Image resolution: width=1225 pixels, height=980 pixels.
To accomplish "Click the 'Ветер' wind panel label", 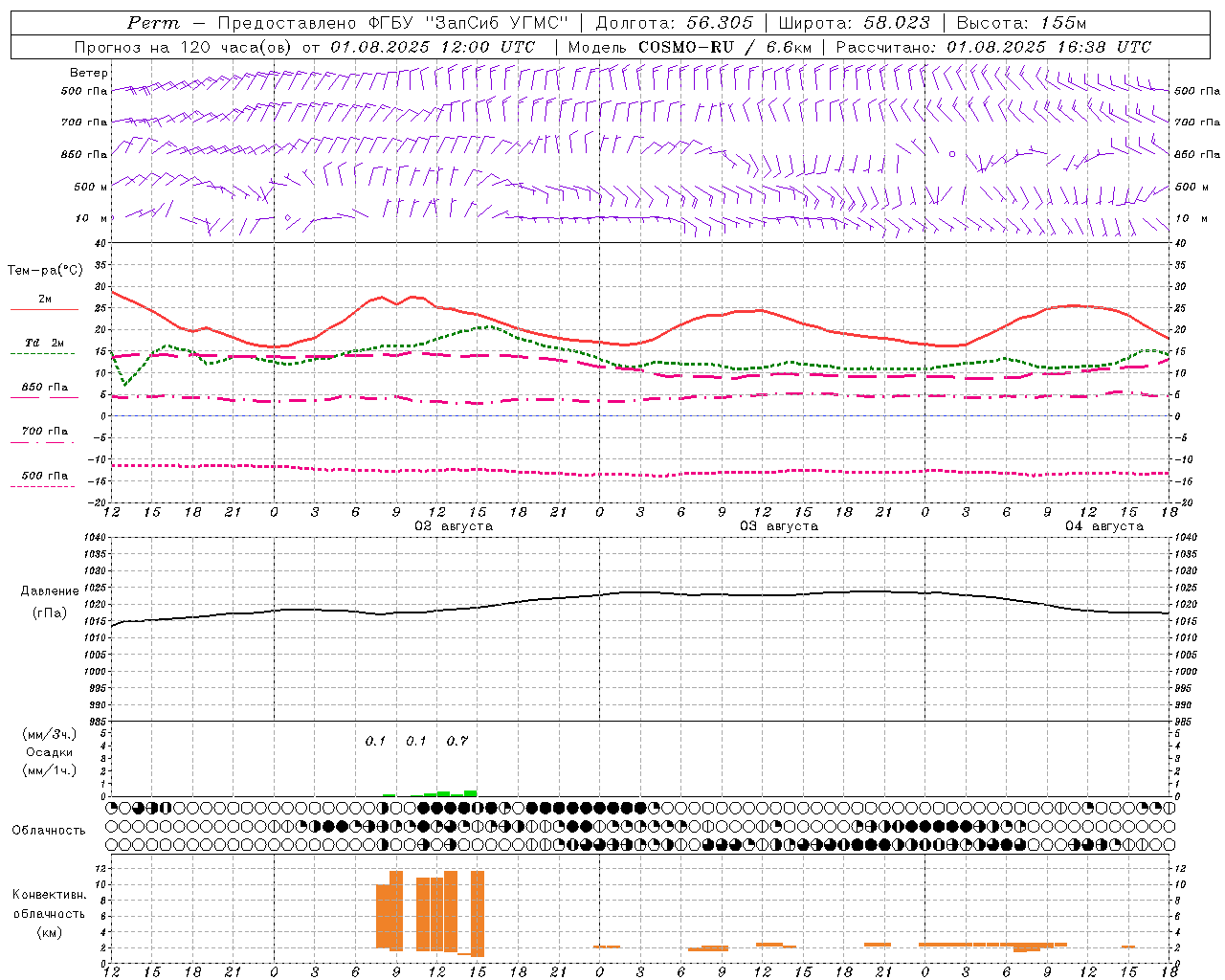I will click(88, 73).
